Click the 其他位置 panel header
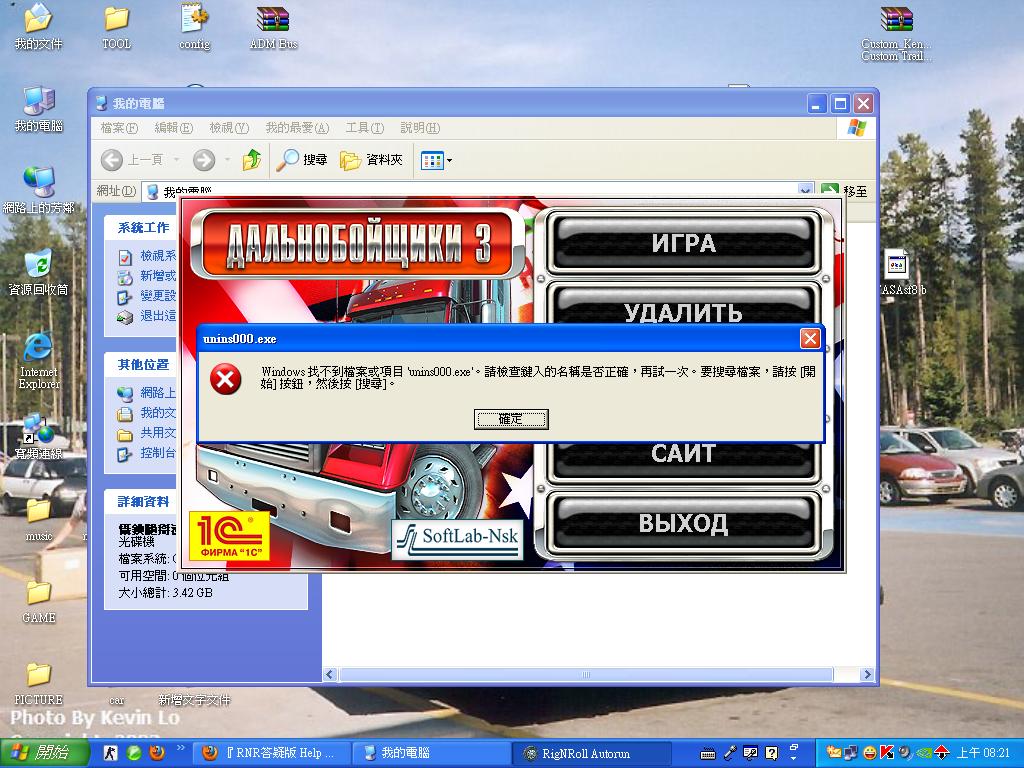The height and width of the screenshot is (768, 1024). (143, 364)
